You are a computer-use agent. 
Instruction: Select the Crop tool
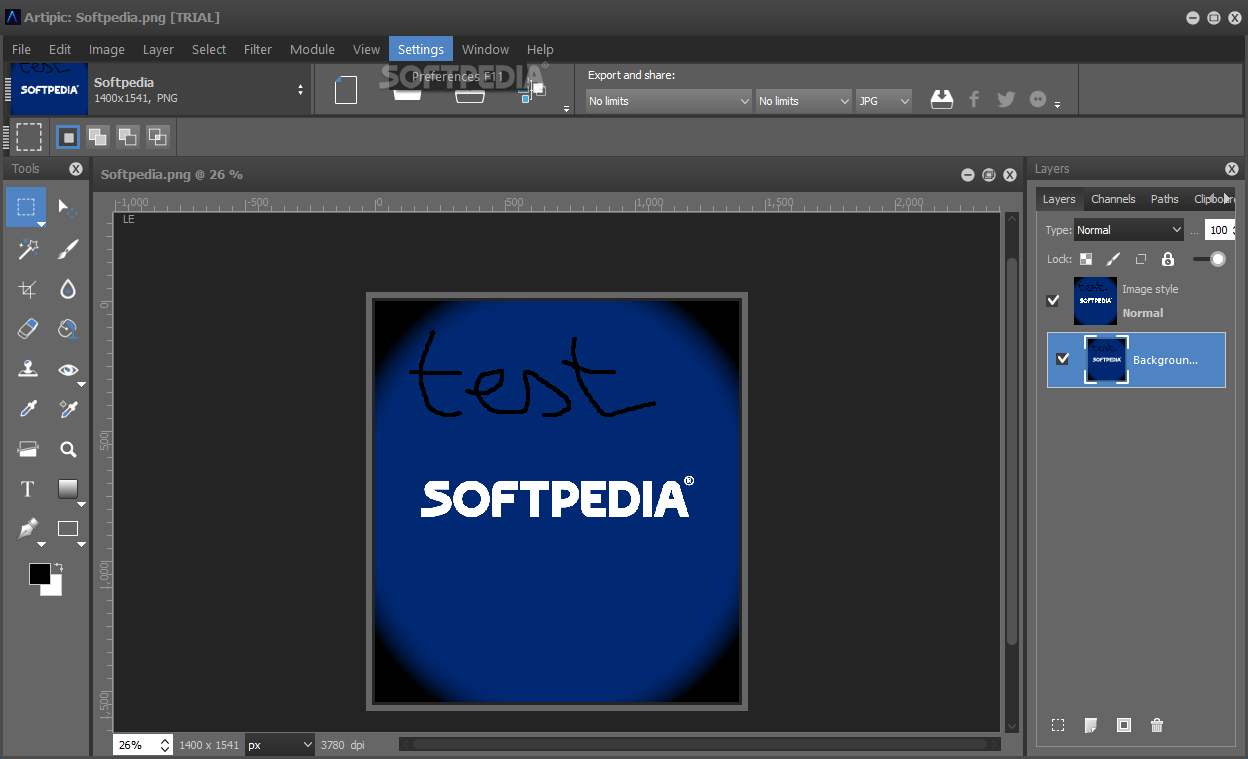click(28, 289)
